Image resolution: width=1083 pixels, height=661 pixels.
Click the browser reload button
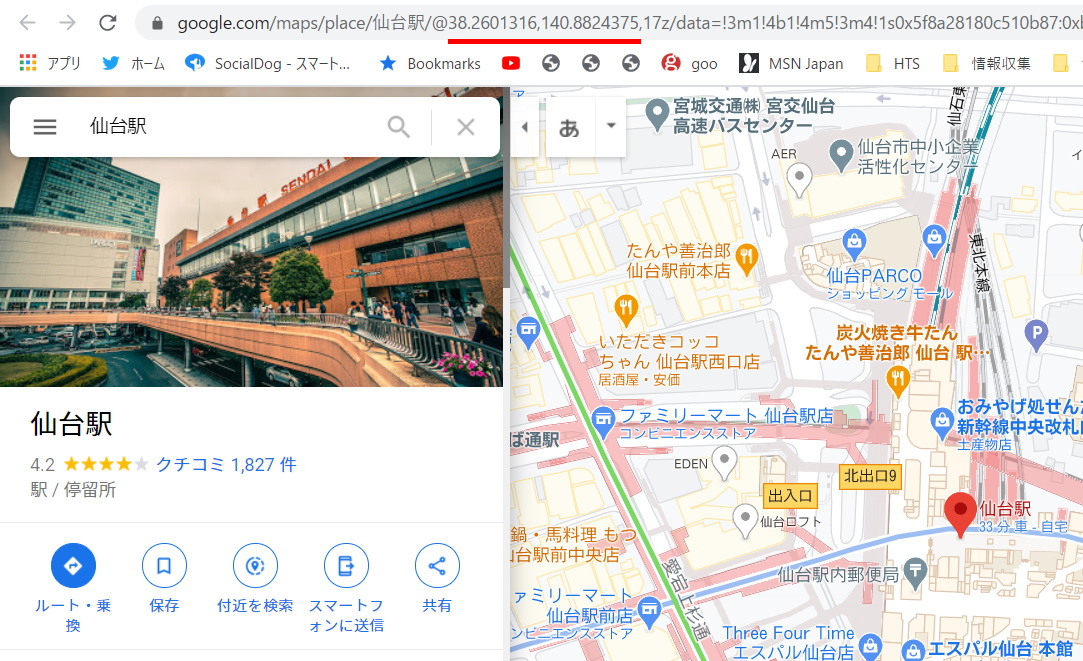[107, 22]
